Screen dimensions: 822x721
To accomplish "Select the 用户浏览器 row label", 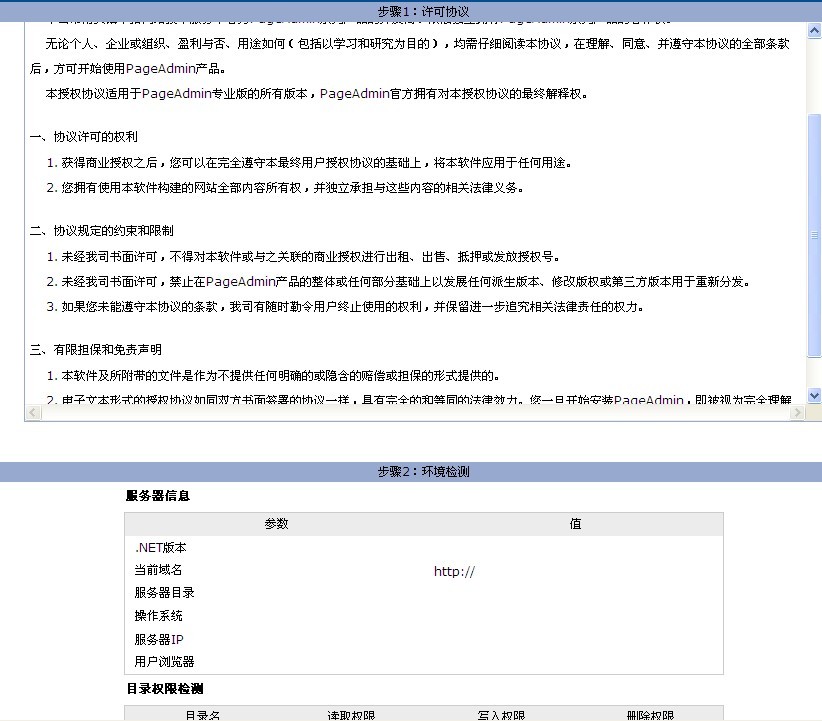I will pyautogui.click(x=164, y=662).
